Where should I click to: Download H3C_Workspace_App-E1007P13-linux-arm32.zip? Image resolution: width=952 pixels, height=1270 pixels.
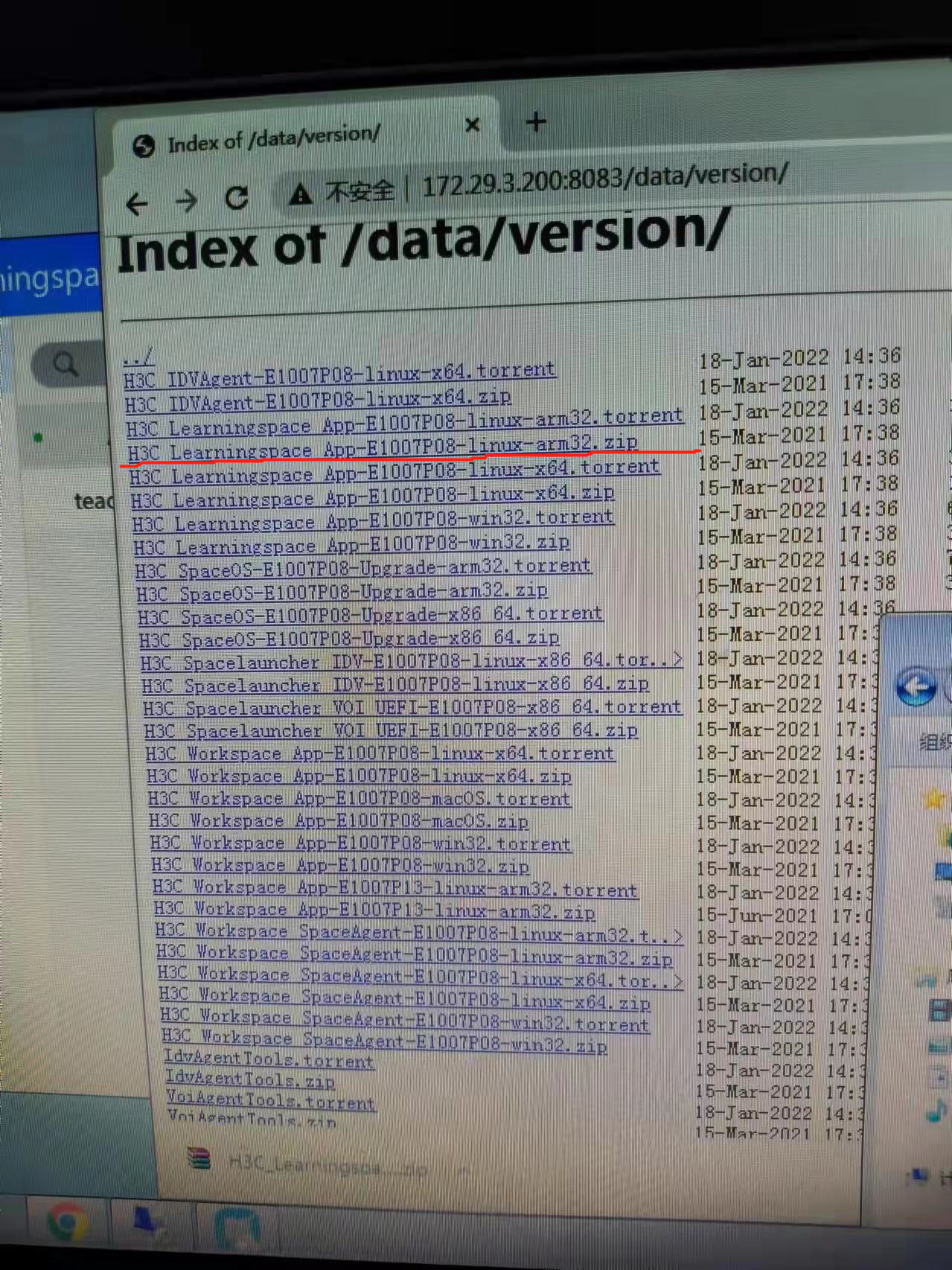(x=375, y=910)
